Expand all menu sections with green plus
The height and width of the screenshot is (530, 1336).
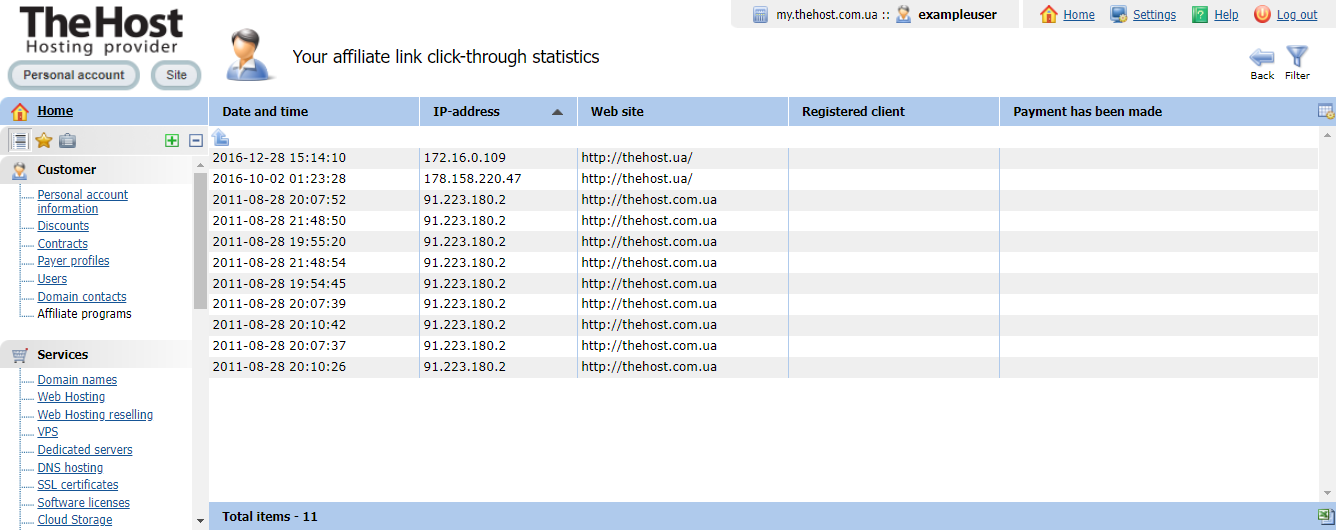pos(172,141)
